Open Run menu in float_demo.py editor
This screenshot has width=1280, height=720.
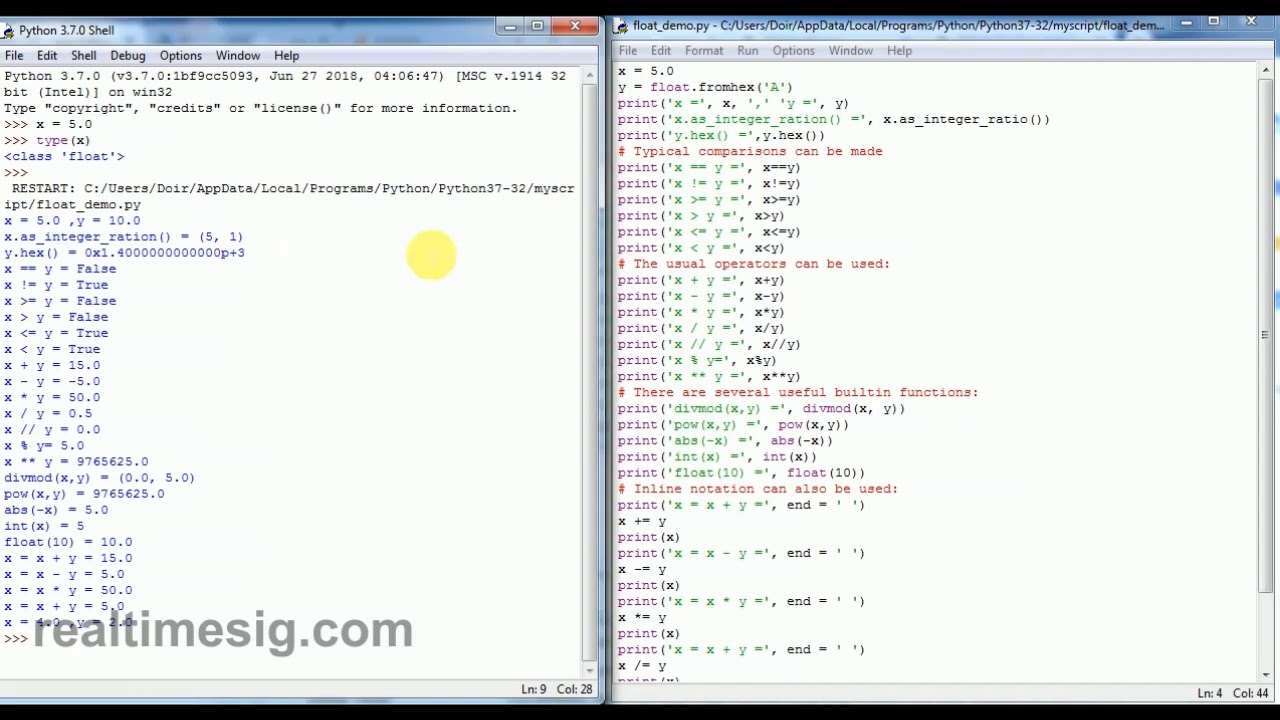pyautogui.click(x=748, y=51)
